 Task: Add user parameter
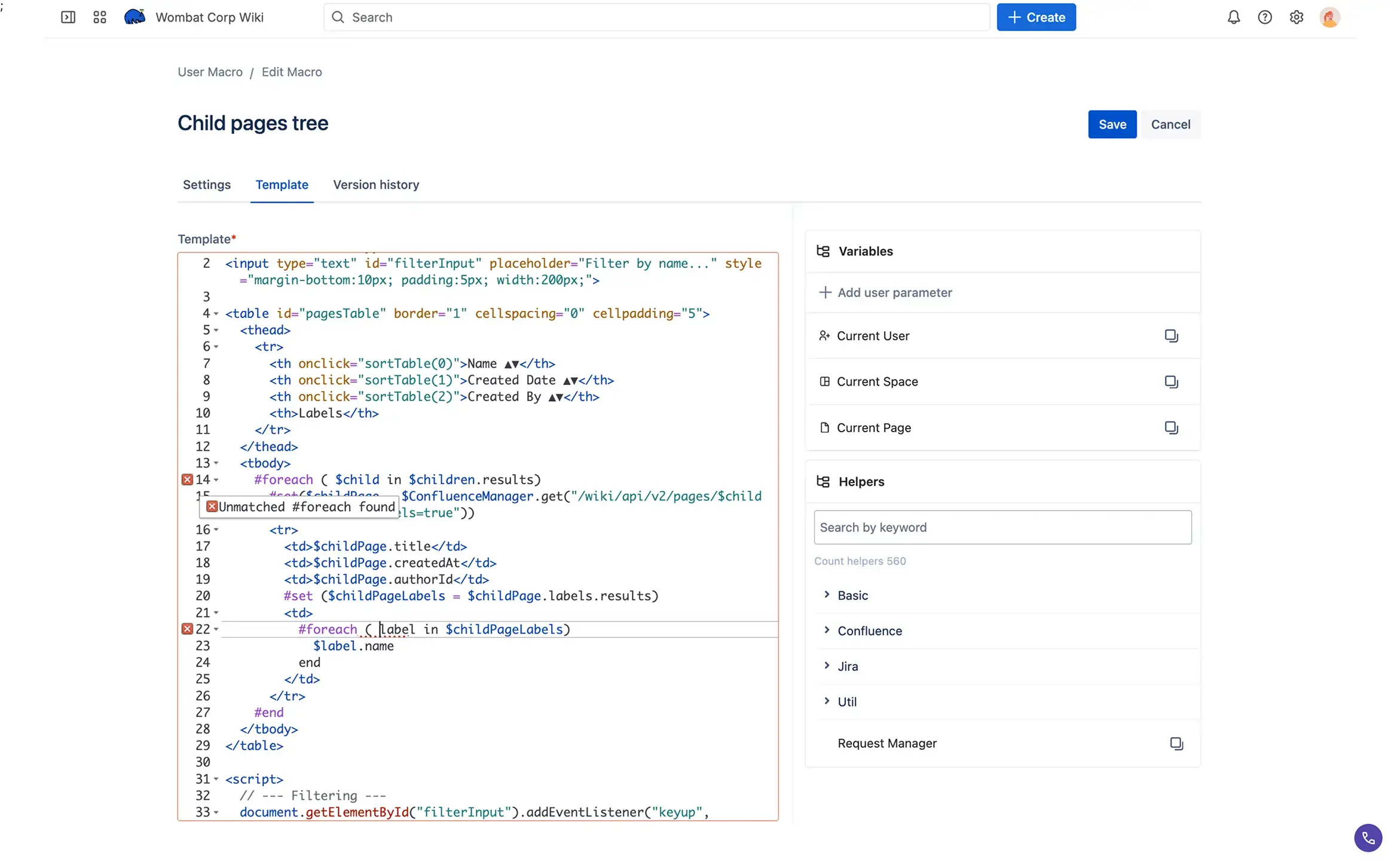(885, 292)
